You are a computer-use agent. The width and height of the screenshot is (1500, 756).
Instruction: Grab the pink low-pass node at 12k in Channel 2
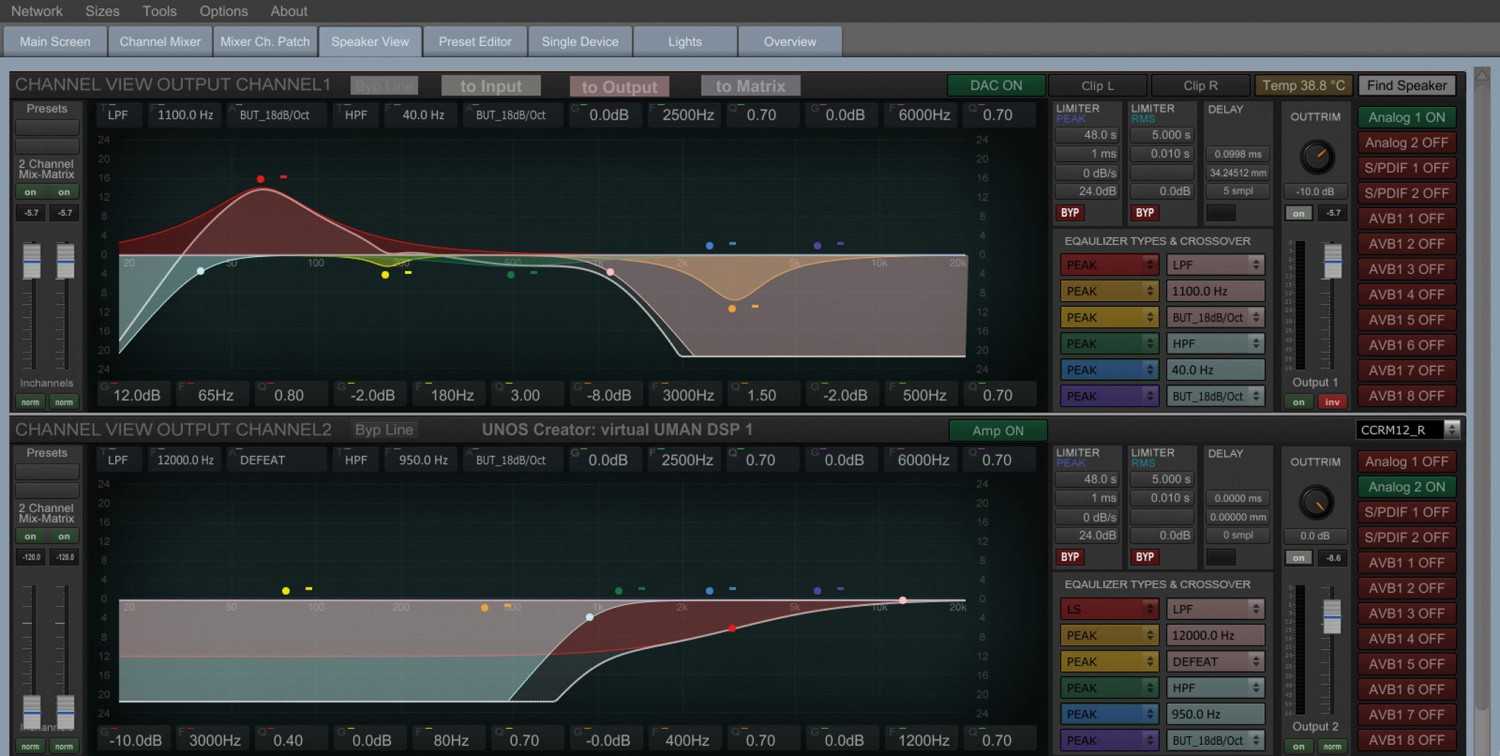coord(902,600)
